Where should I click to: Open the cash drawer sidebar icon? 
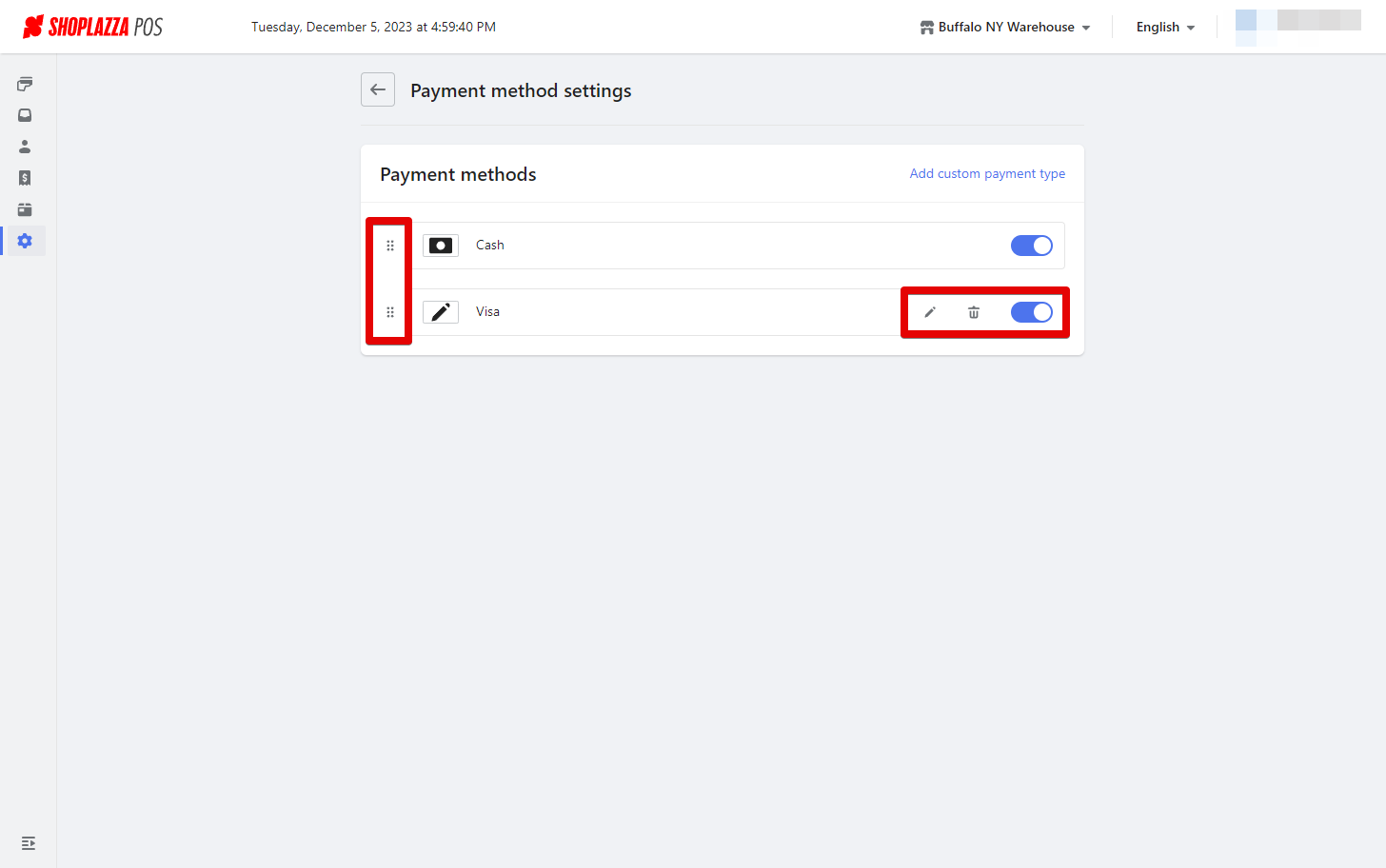pos(25,209)
